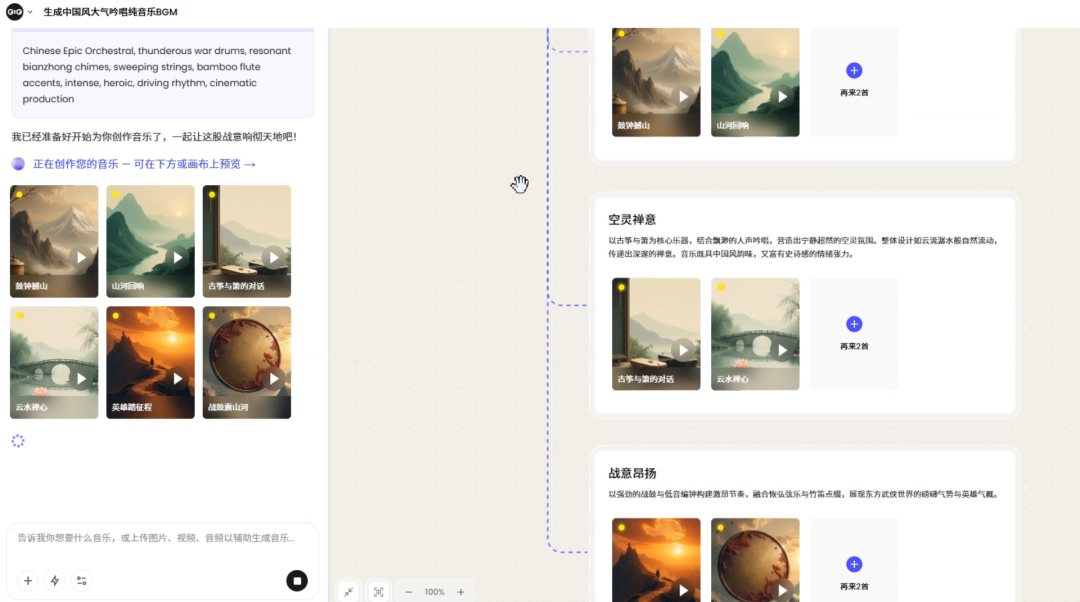Click the 再来2首 button in 空灵禅意 section
1080x602 pixels.
pos(853,324)
